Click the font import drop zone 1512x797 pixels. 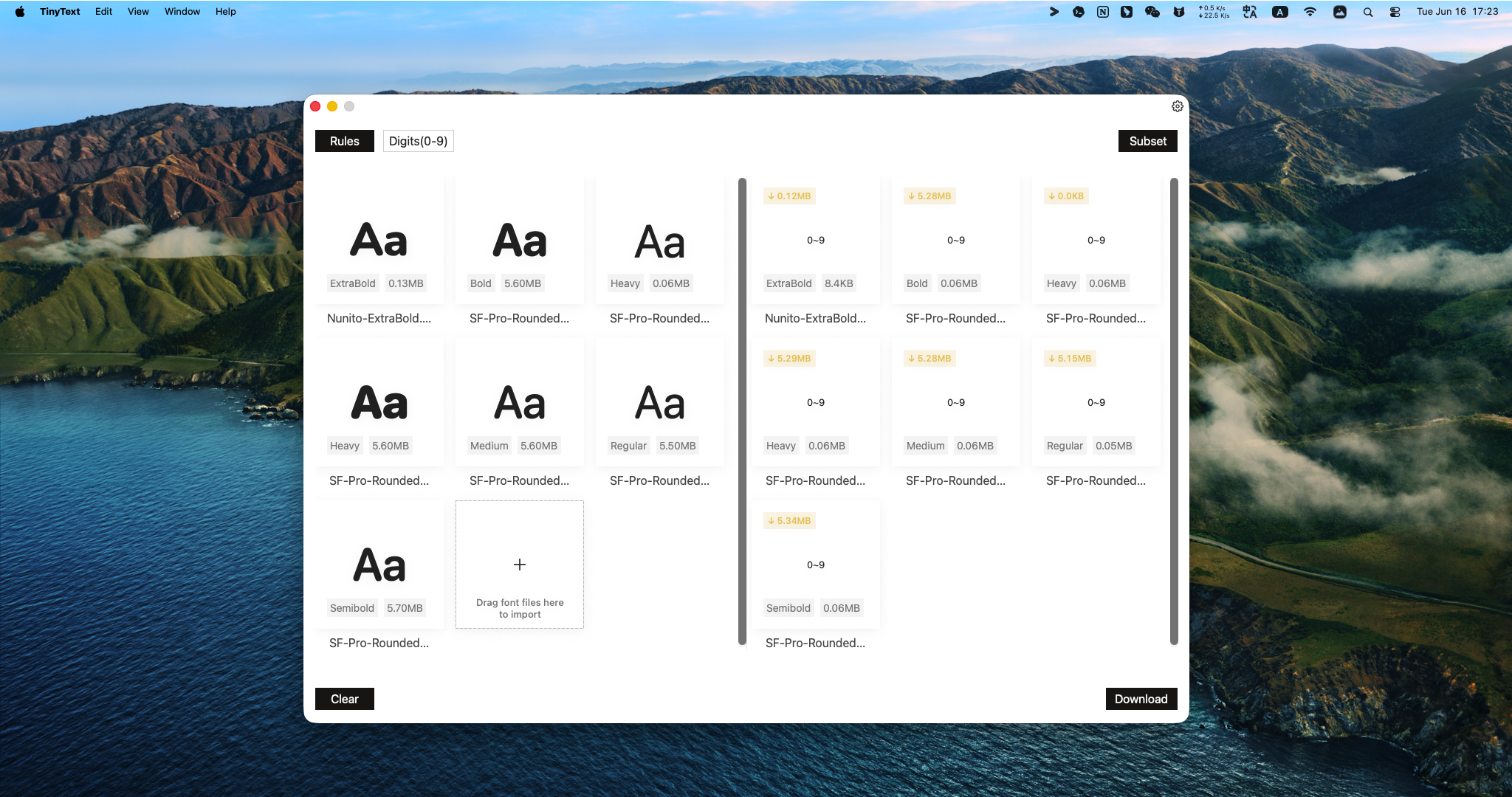point(520,565)
